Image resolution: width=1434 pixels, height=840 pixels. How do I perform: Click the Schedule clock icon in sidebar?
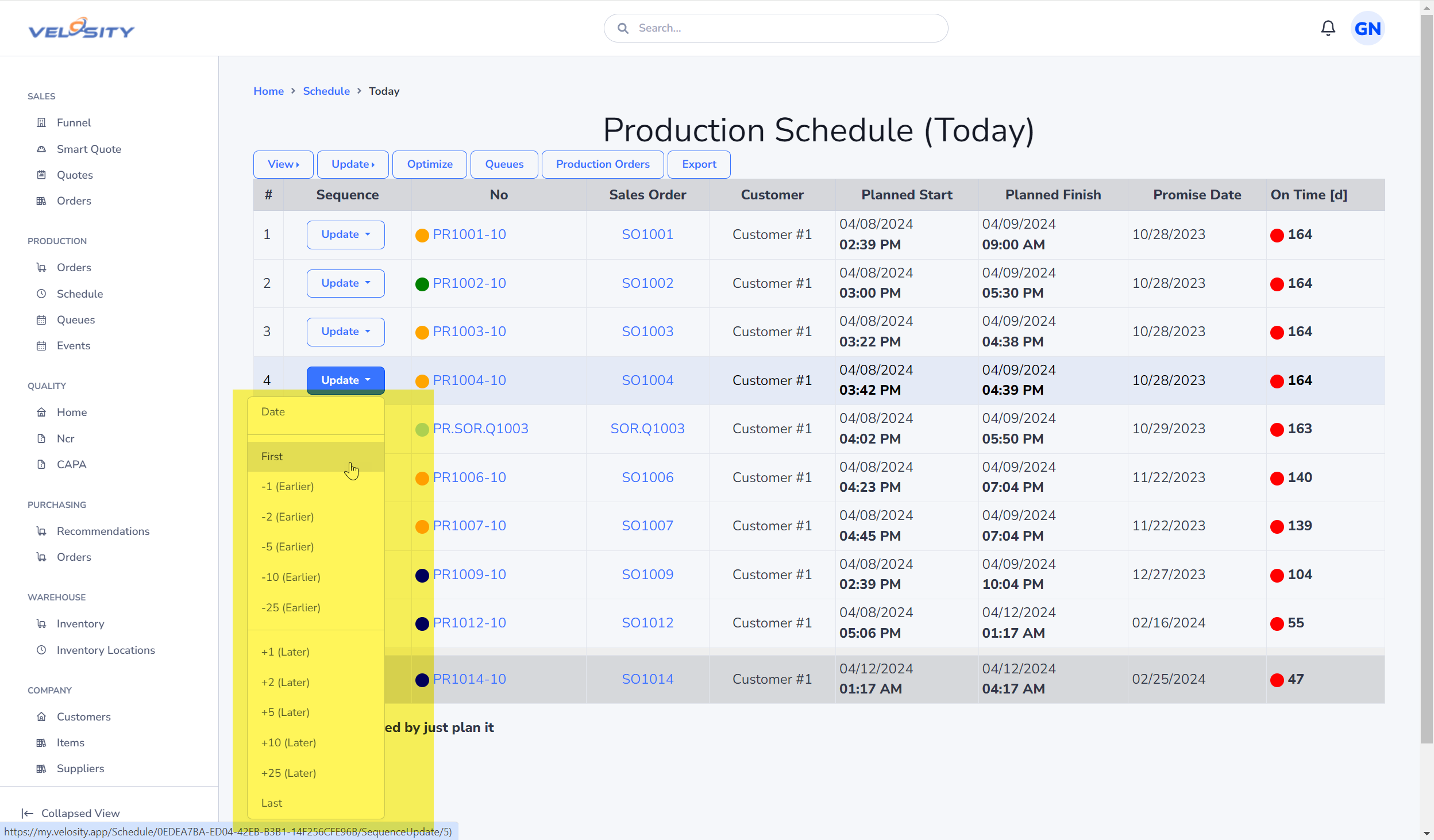(x=41, y=294)
